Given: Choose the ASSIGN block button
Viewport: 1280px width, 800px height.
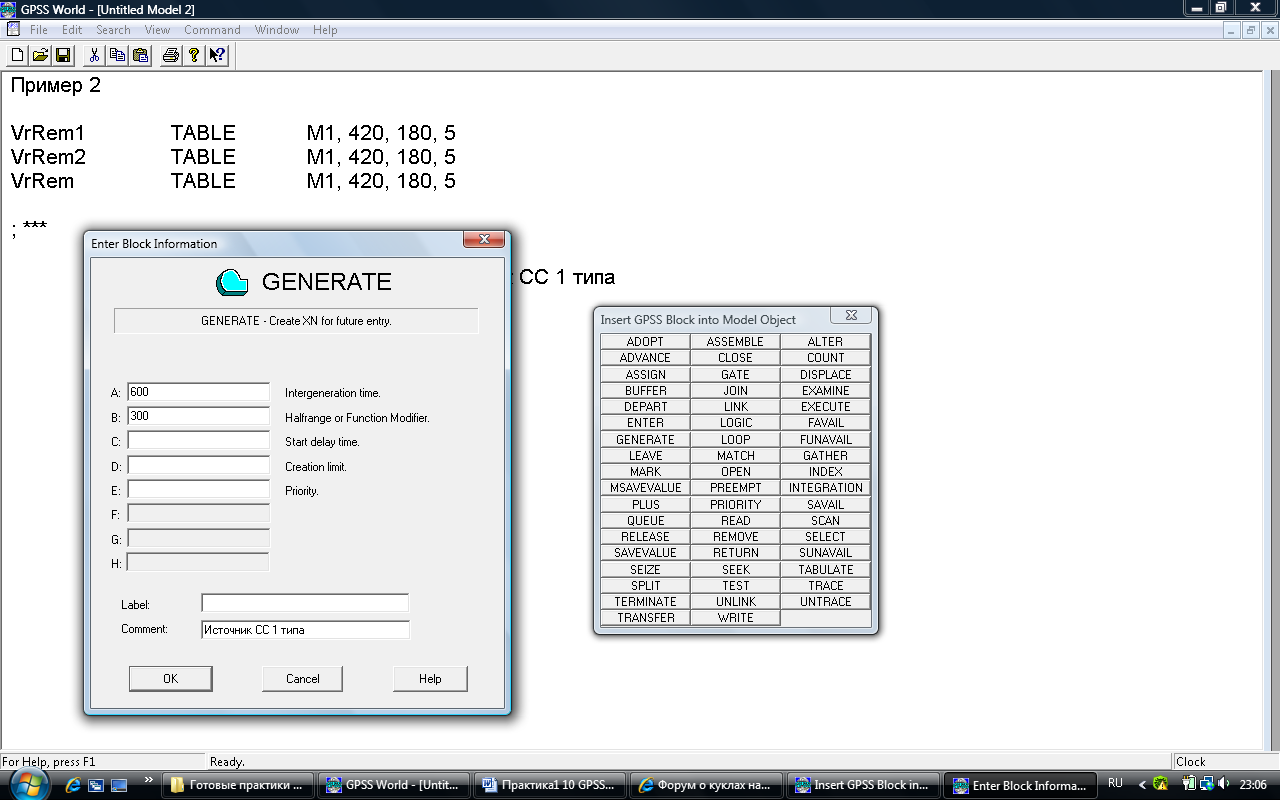Looking at the screenshot, I should (645, 374).
